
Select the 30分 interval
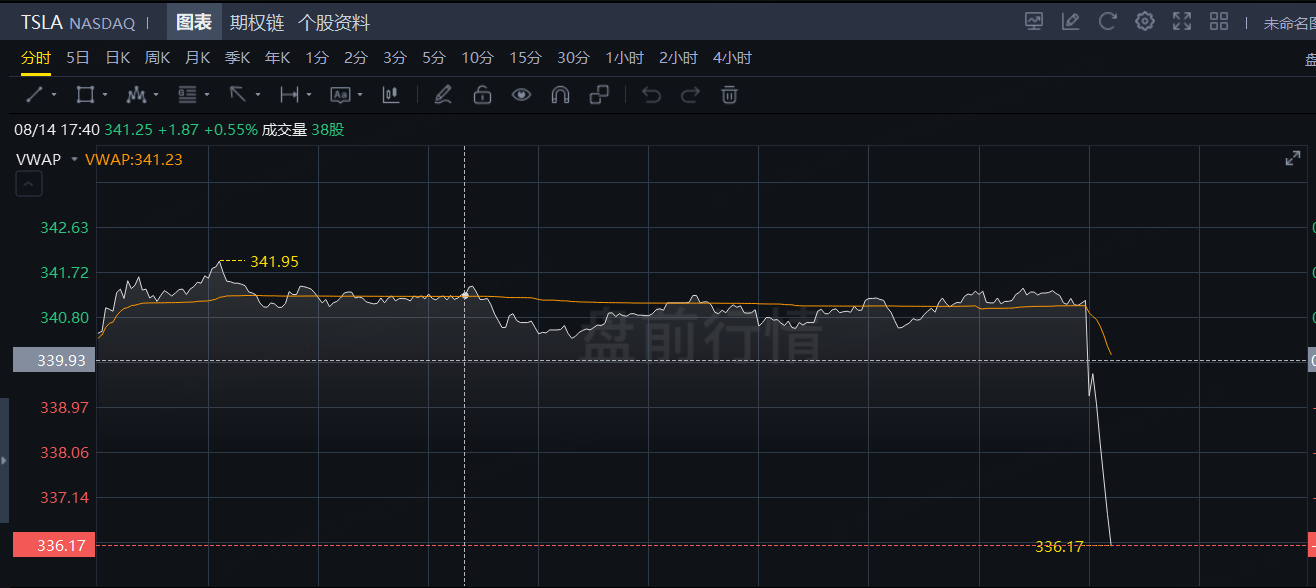[x=573, y=58]
